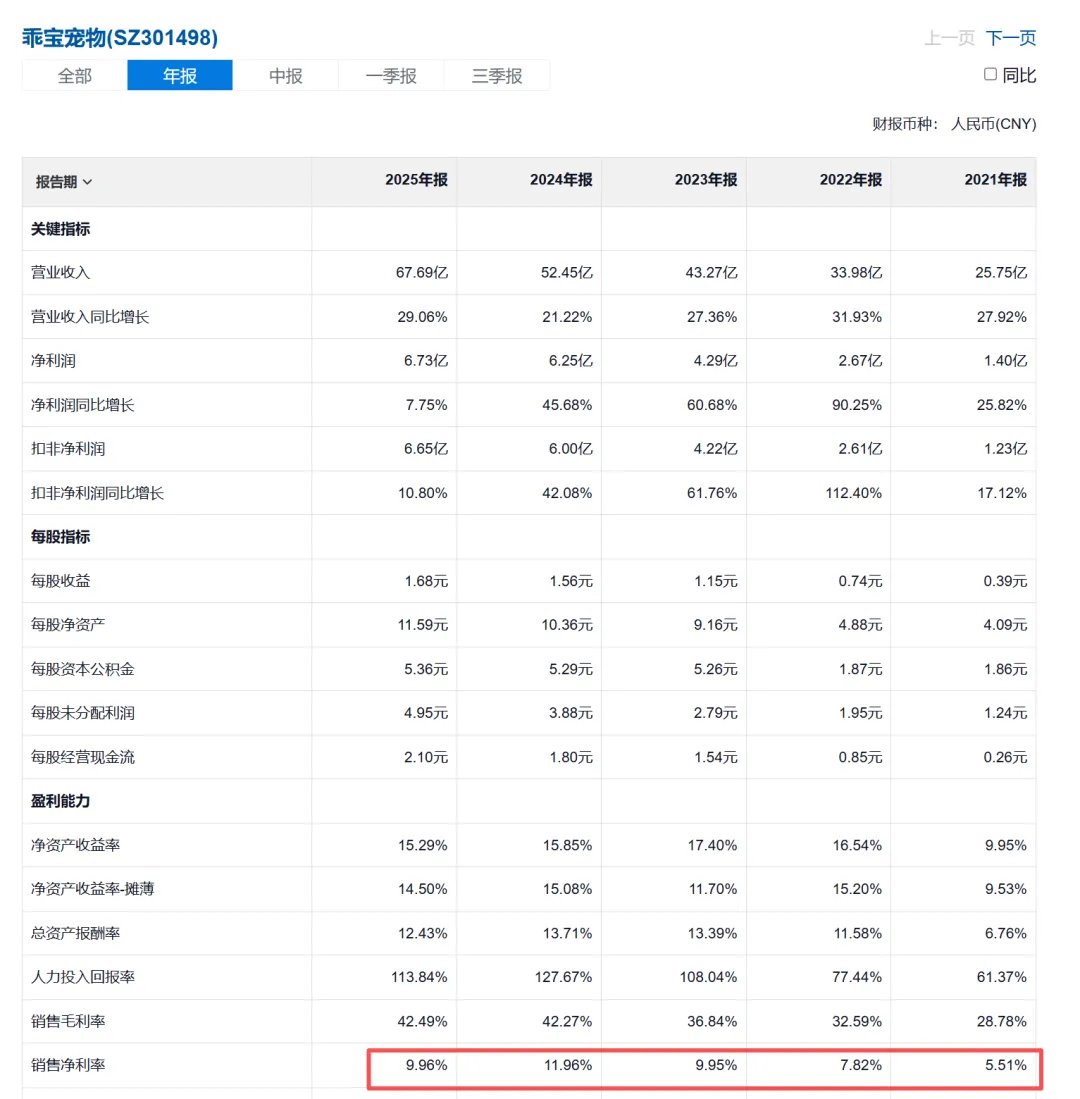Select the 2024年报 column header

pos(561,180)
